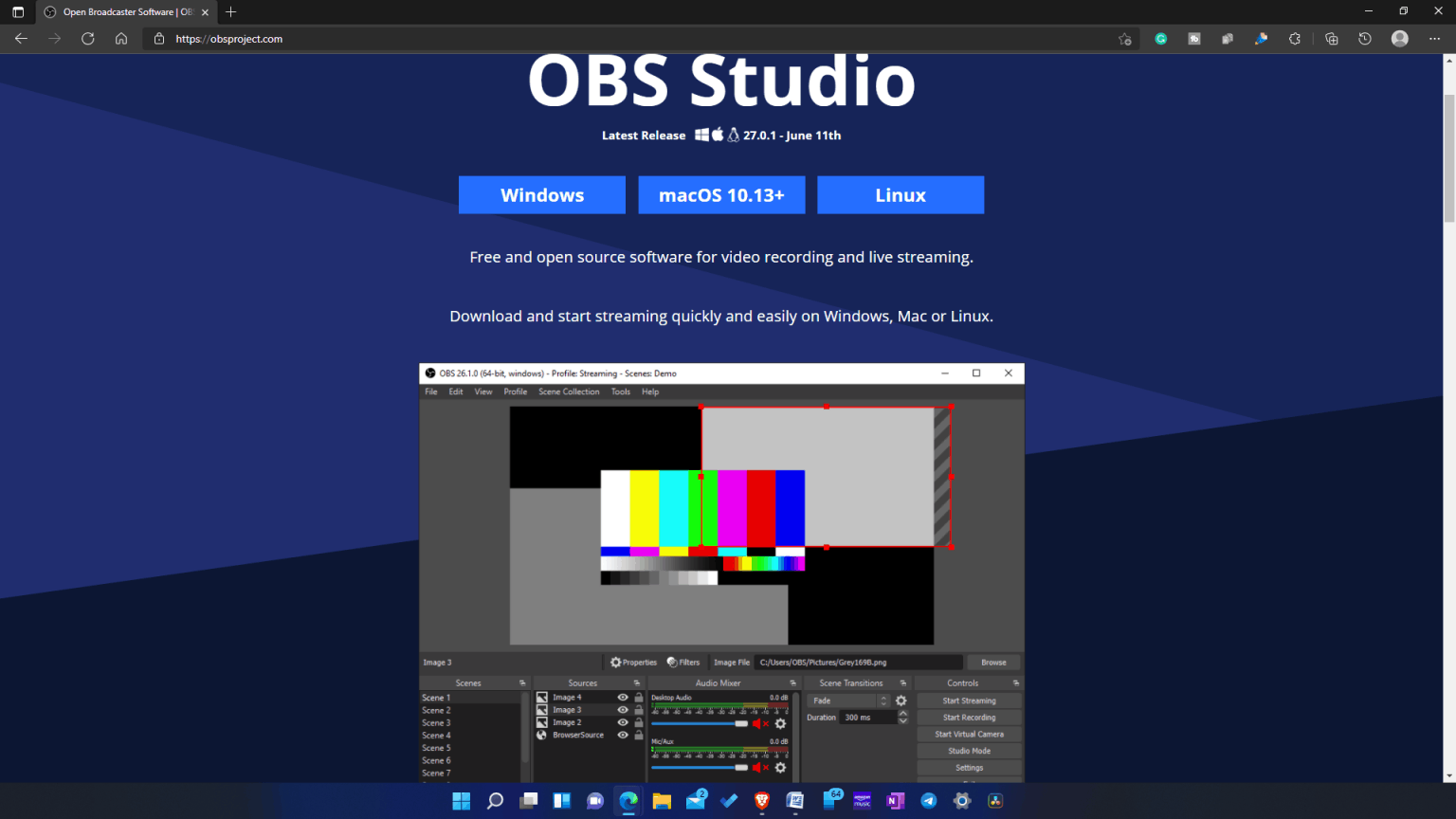Screen dimensions: 1456x819
Task: Click the Apple logo next to Latest Release
Action: coord(718,135)
